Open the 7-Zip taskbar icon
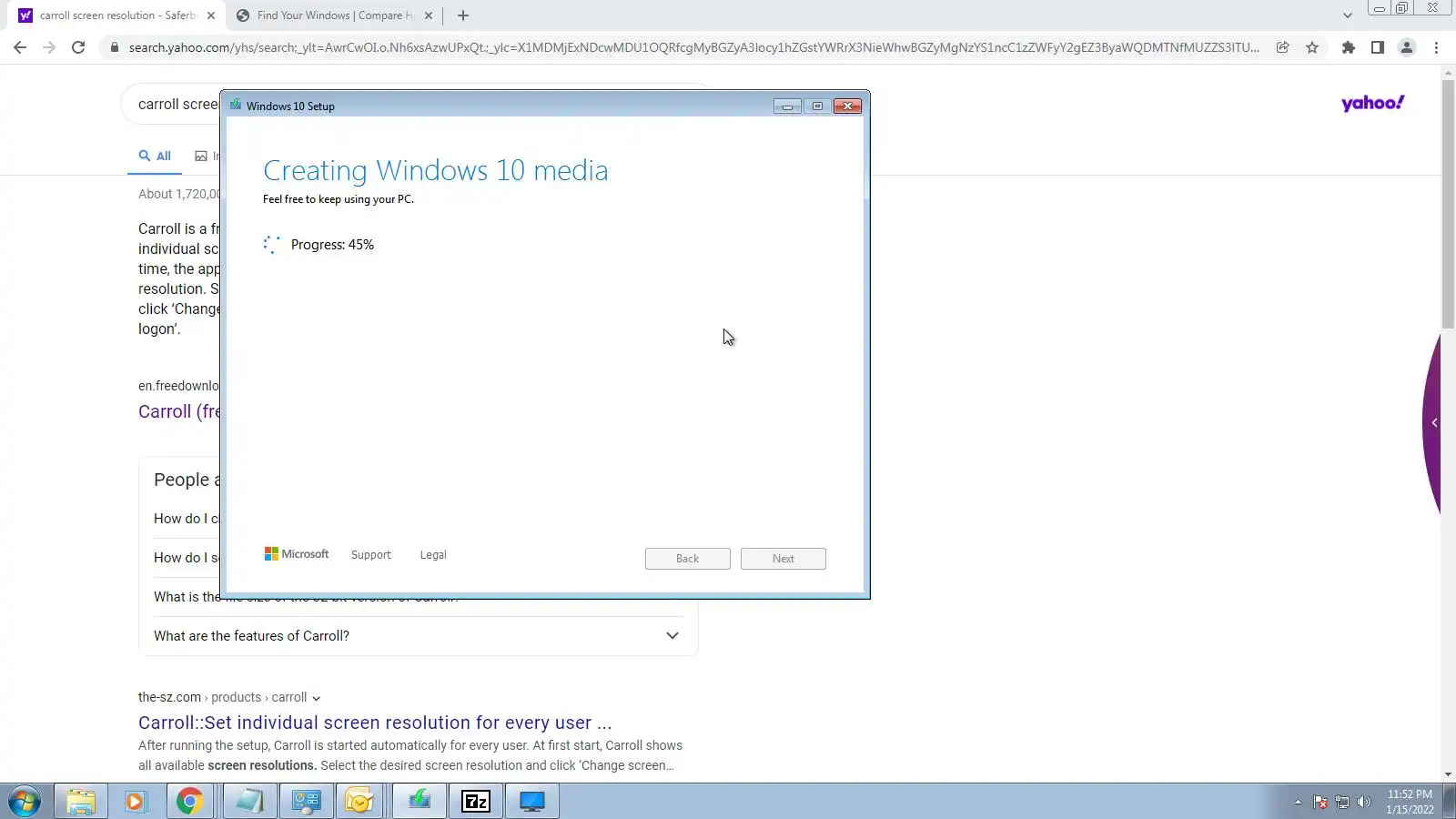This screenshot has width=1456, height=819. pos(476,802)
